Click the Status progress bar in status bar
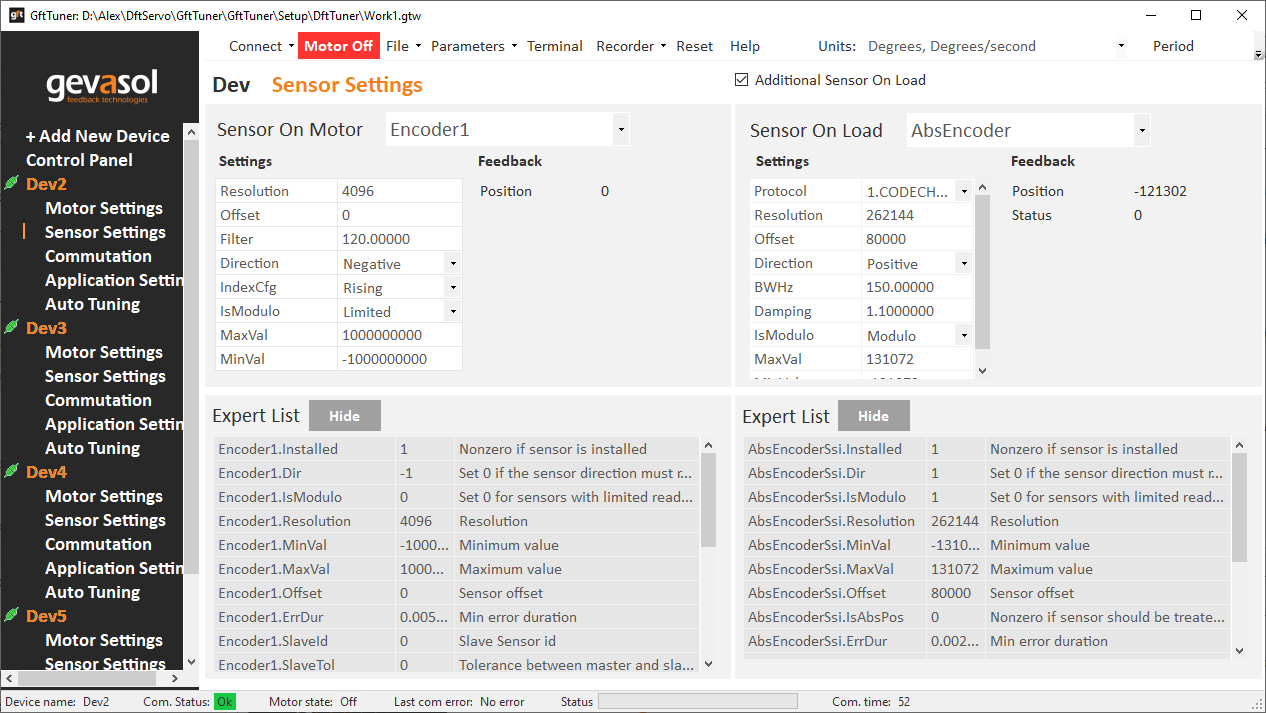1266x713 pixels. point(697,702)
